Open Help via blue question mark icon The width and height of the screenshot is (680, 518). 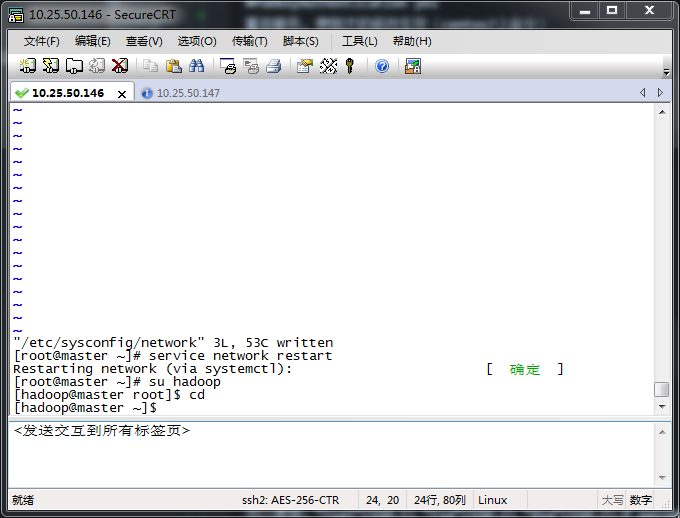click(382, 66)
